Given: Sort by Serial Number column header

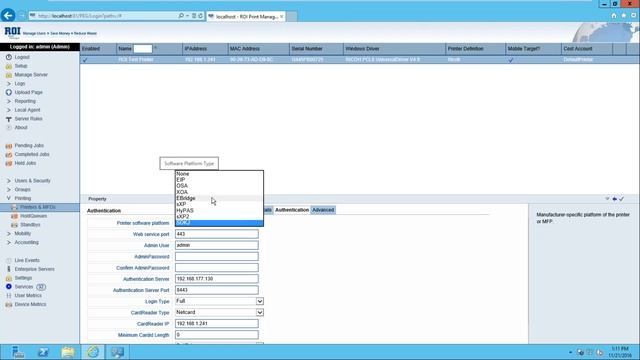Looking at the screenshot, I should pos(307,49).
